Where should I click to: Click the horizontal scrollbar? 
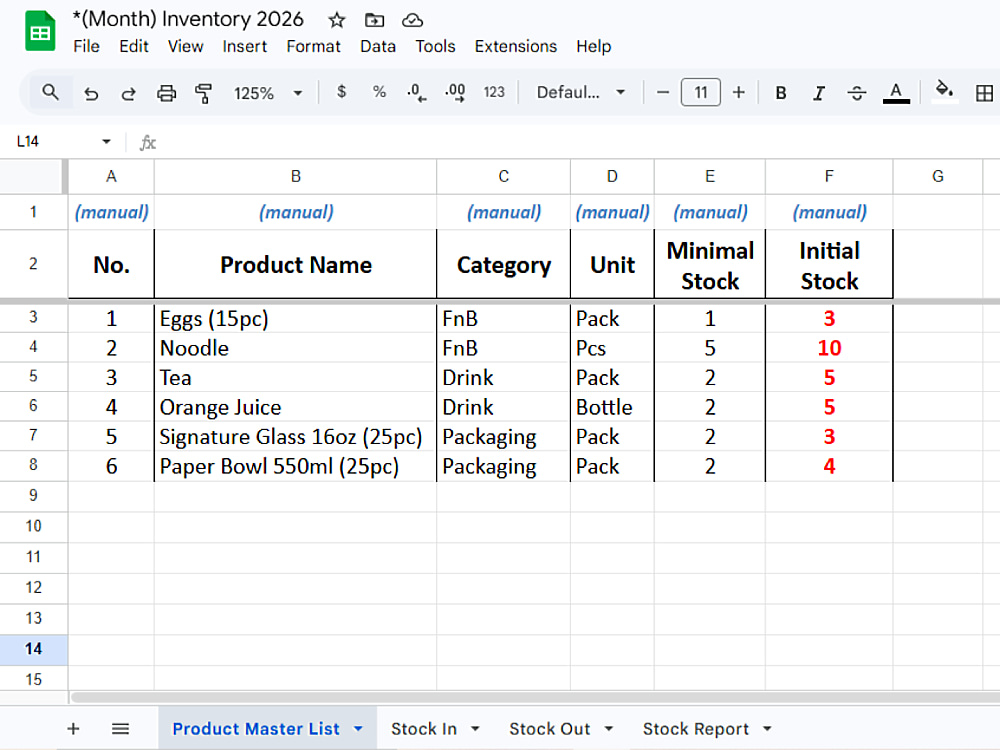(x=534, y=698)
